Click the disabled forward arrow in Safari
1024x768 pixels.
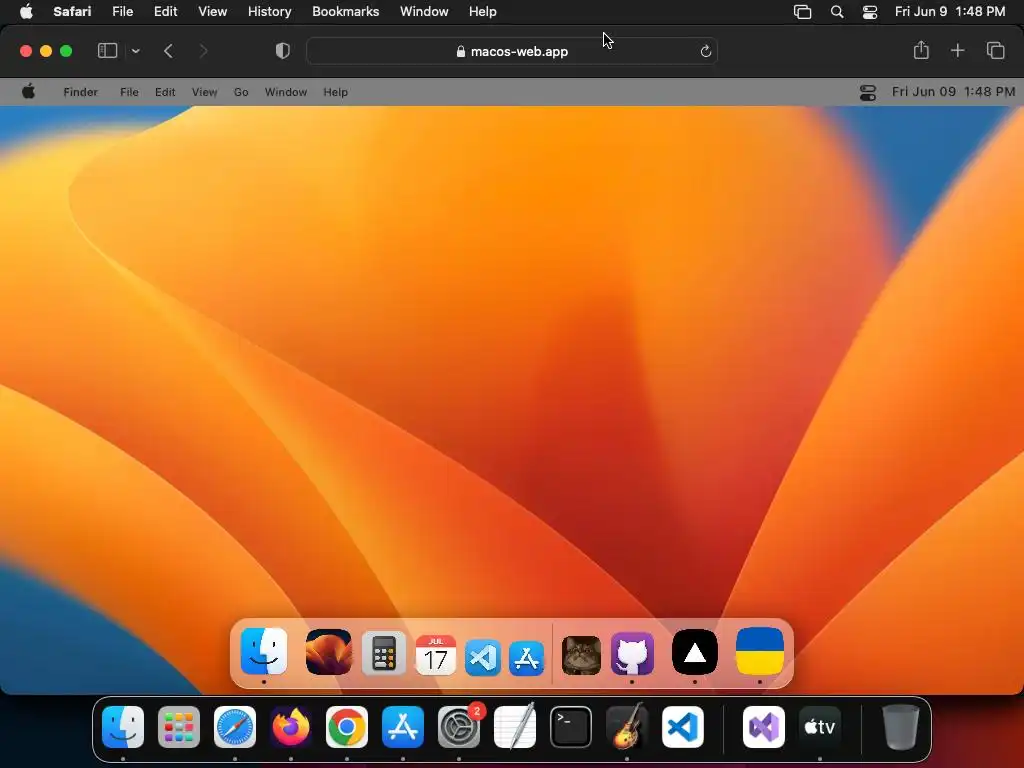[203, 51]
